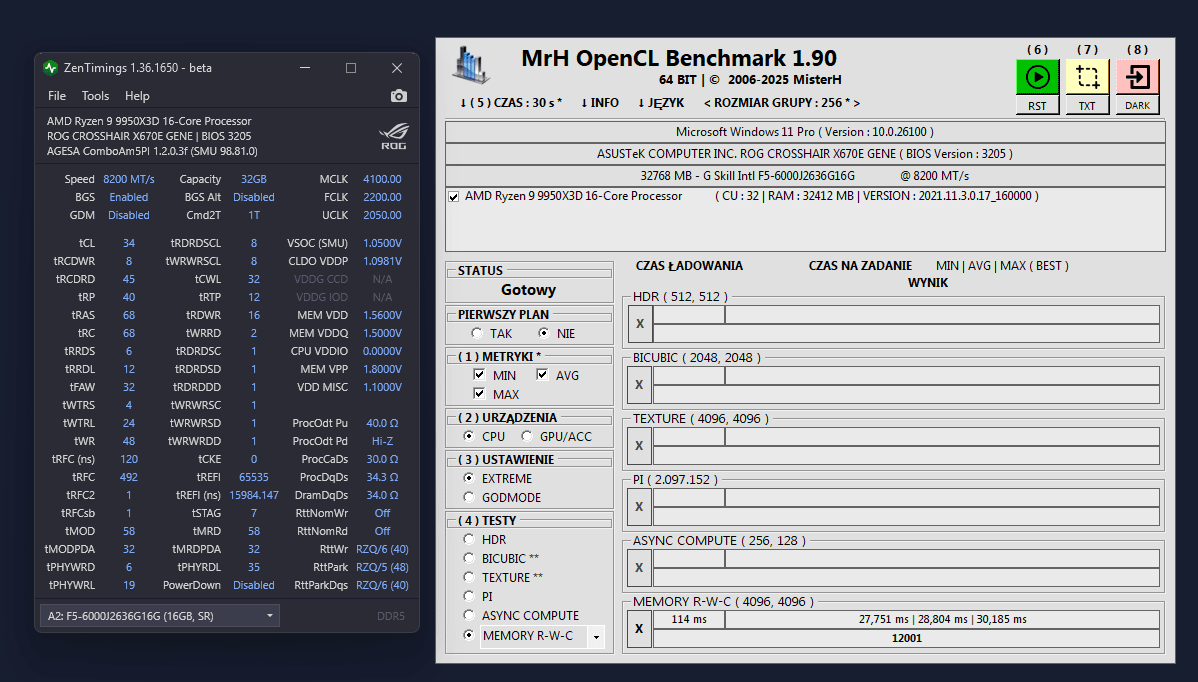Click the green run benchmark play icon
This screenshot has width=1198, height=682.
coord(1037,77)
